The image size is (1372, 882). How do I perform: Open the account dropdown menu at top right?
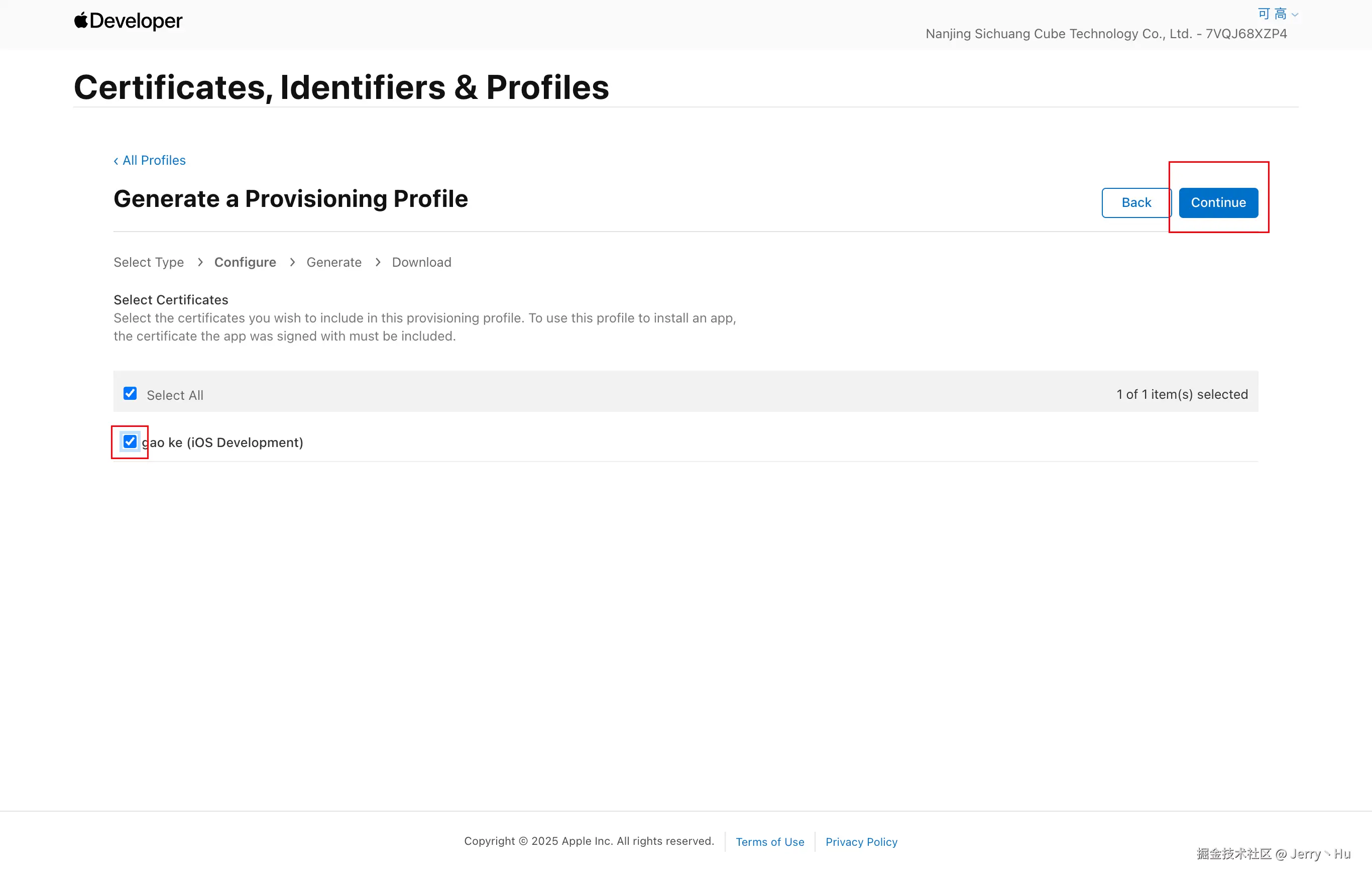point(1277,14)
